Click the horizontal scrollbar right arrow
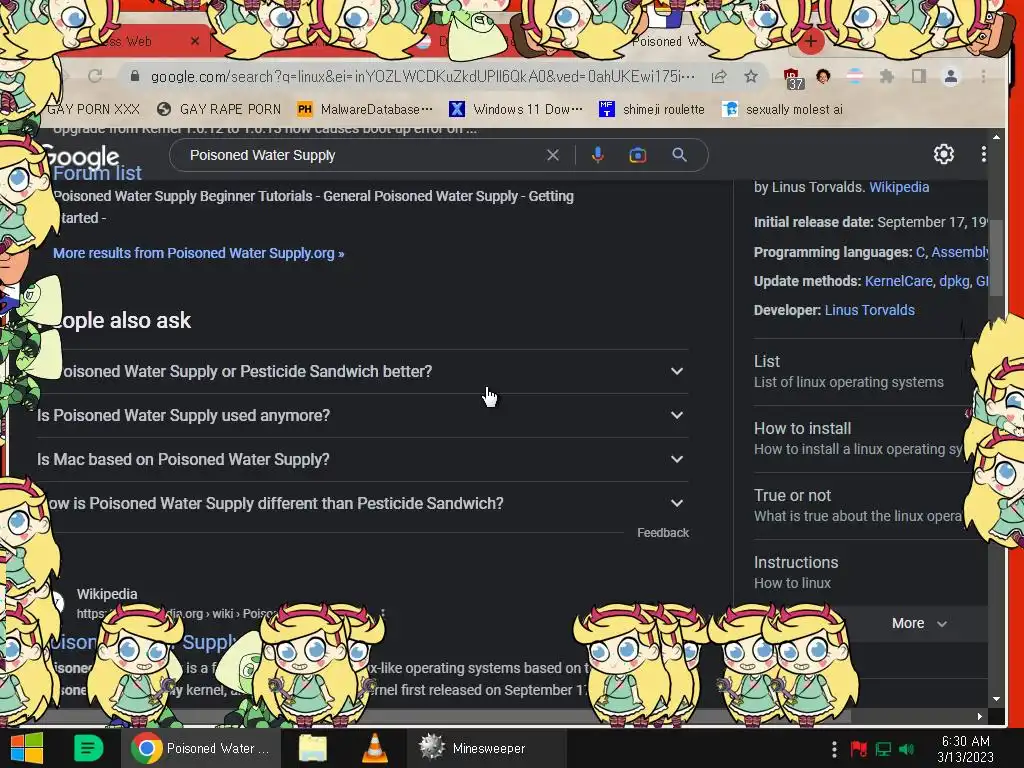Screen dimensions: 1024x768 [980, 716]
